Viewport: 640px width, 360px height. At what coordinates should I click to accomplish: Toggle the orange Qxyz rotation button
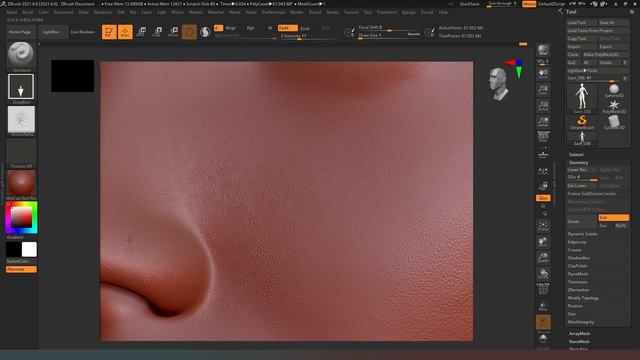click(543, 198)
